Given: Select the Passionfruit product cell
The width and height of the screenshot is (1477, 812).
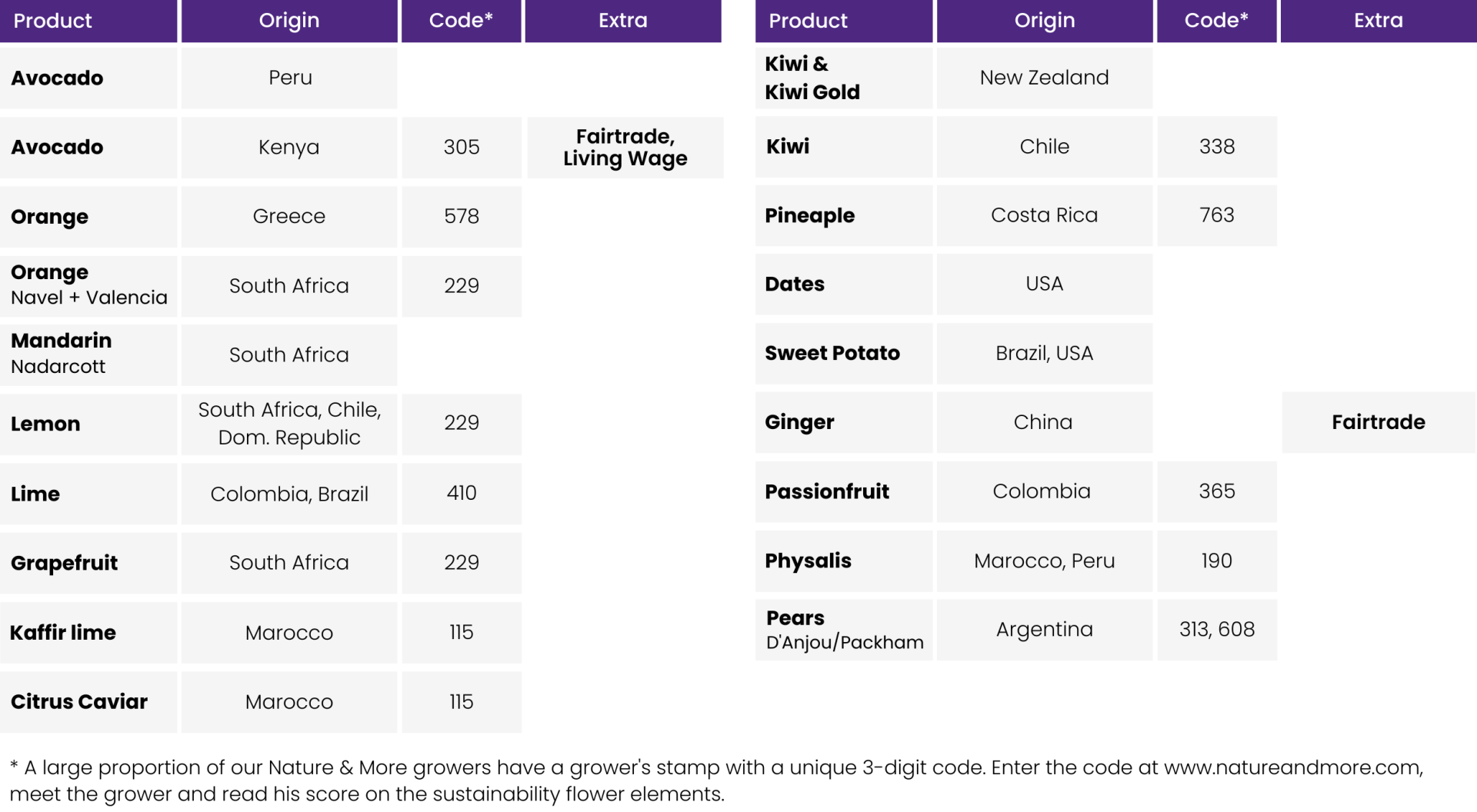Looking at the screenshot, I should (844, 491).
